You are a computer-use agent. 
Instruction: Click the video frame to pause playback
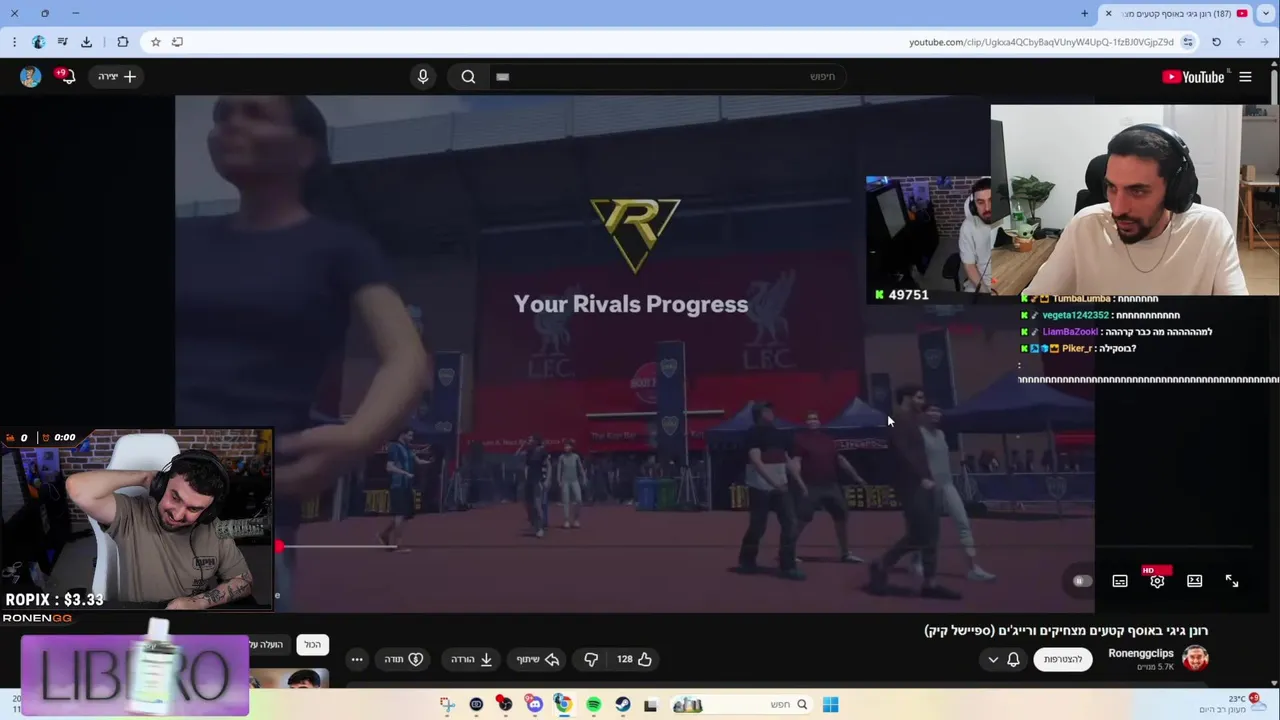point(634,354)
